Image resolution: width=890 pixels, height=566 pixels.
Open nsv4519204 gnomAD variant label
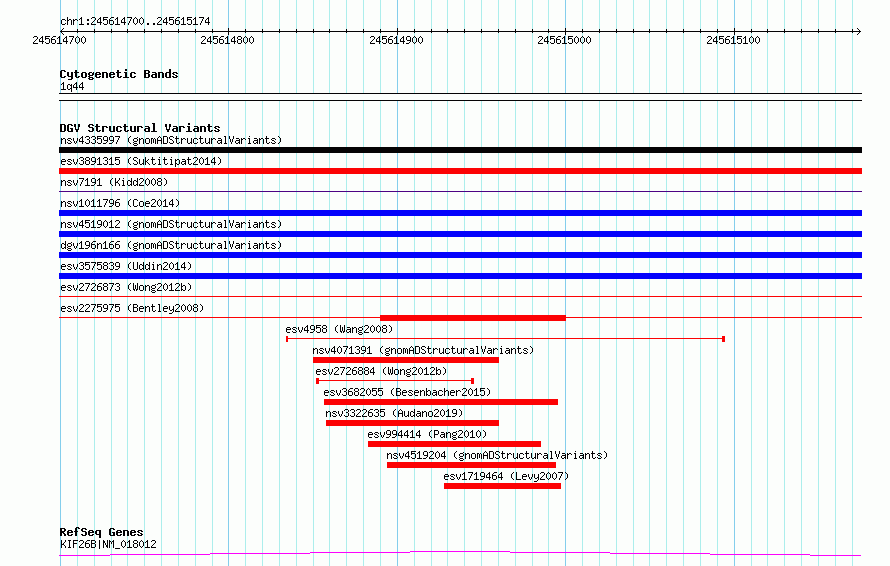click(x=497, y=455)
